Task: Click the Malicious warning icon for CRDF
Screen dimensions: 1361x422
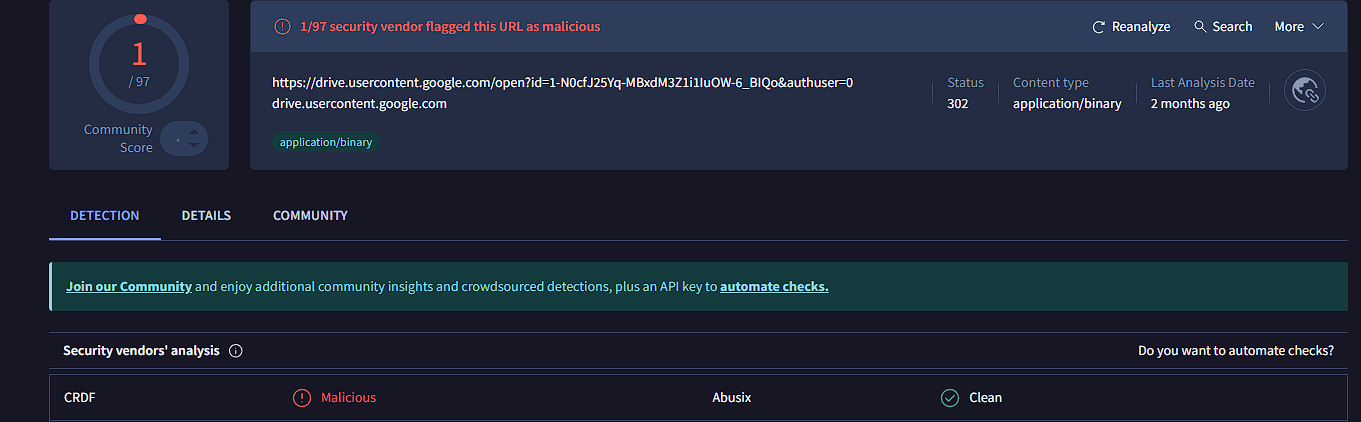Action: [302, 398]
